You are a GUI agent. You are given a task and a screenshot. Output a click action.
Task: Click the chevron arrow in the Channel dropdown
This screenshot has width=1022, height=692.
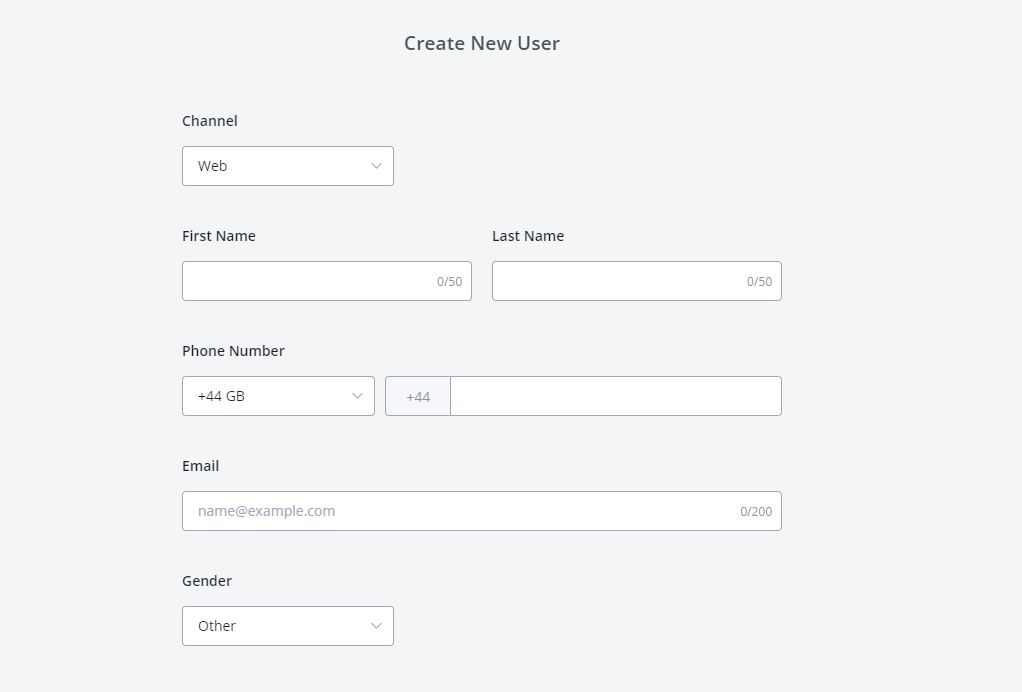click(376, 166)
